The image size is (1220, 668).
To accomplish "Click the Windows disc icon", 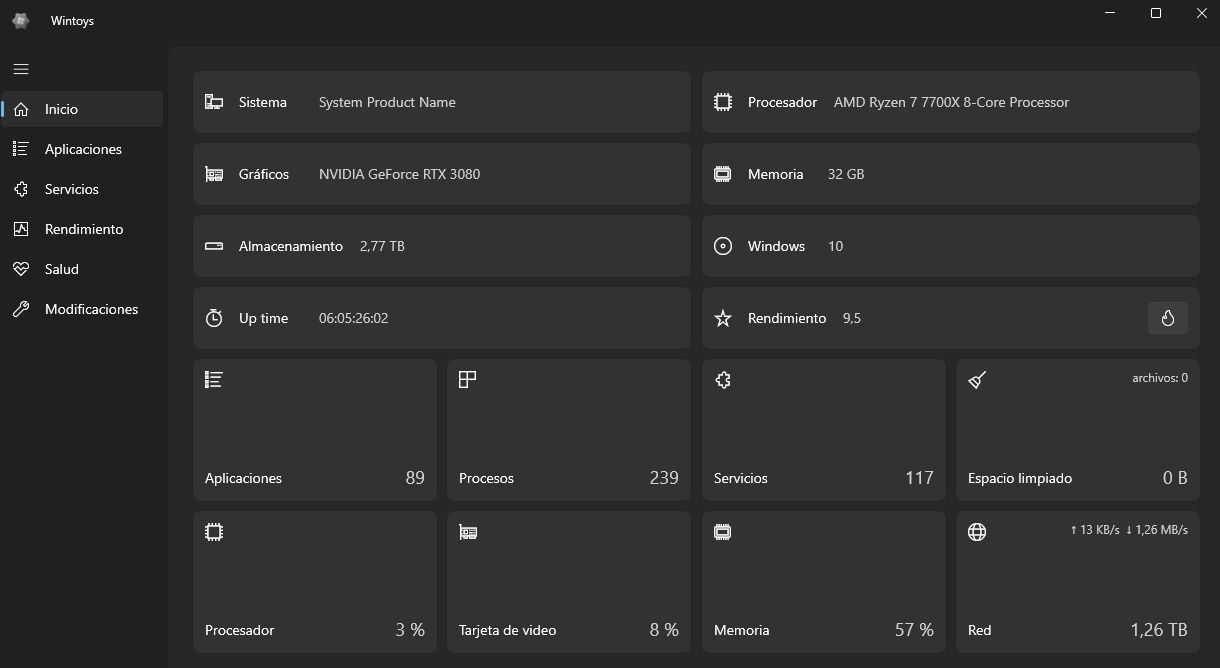I will (723, 246).
